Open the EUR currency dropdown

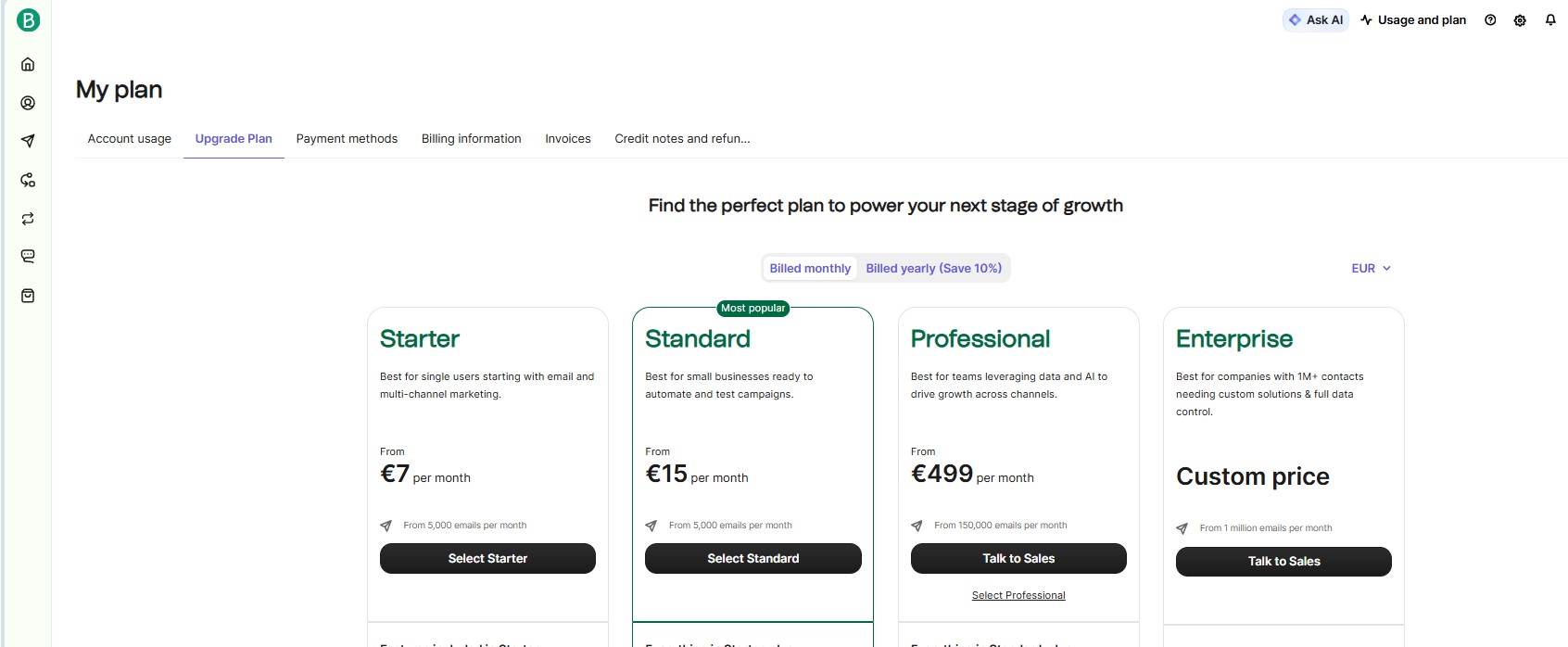[1371, 268]
